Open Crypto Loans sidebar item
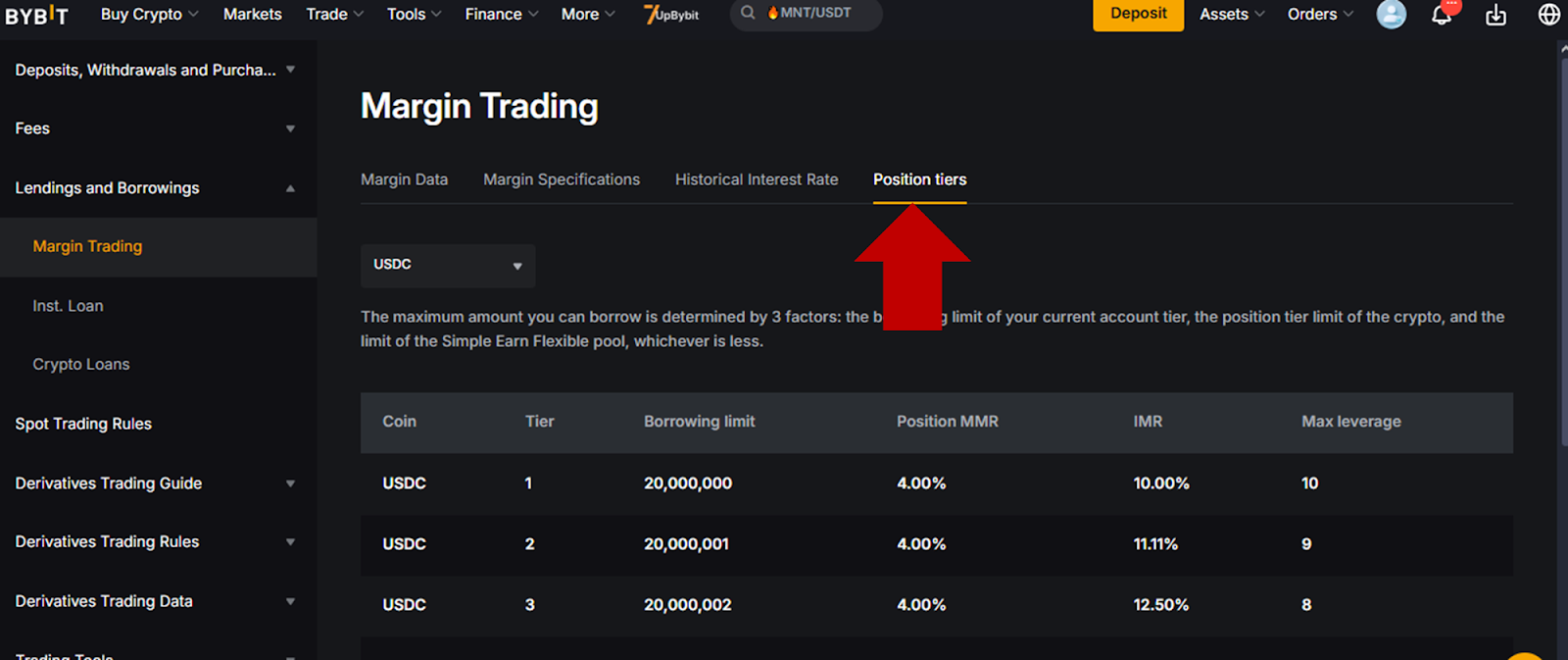 click(81, 365)
